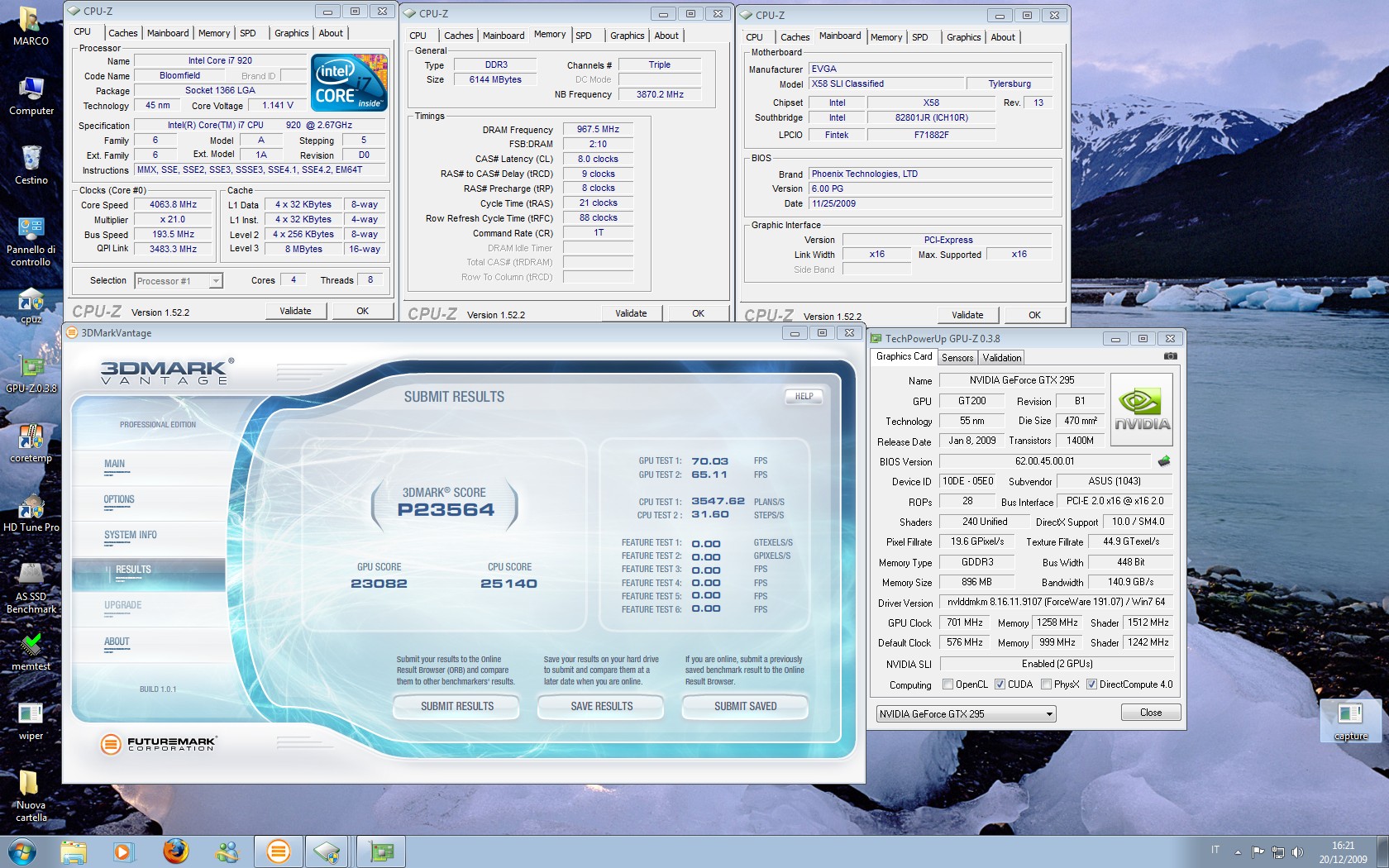The height and width of the screenshot is (868, 1389).
Task: Show hidden tray icons arrow
Action: click(1238, 851)
